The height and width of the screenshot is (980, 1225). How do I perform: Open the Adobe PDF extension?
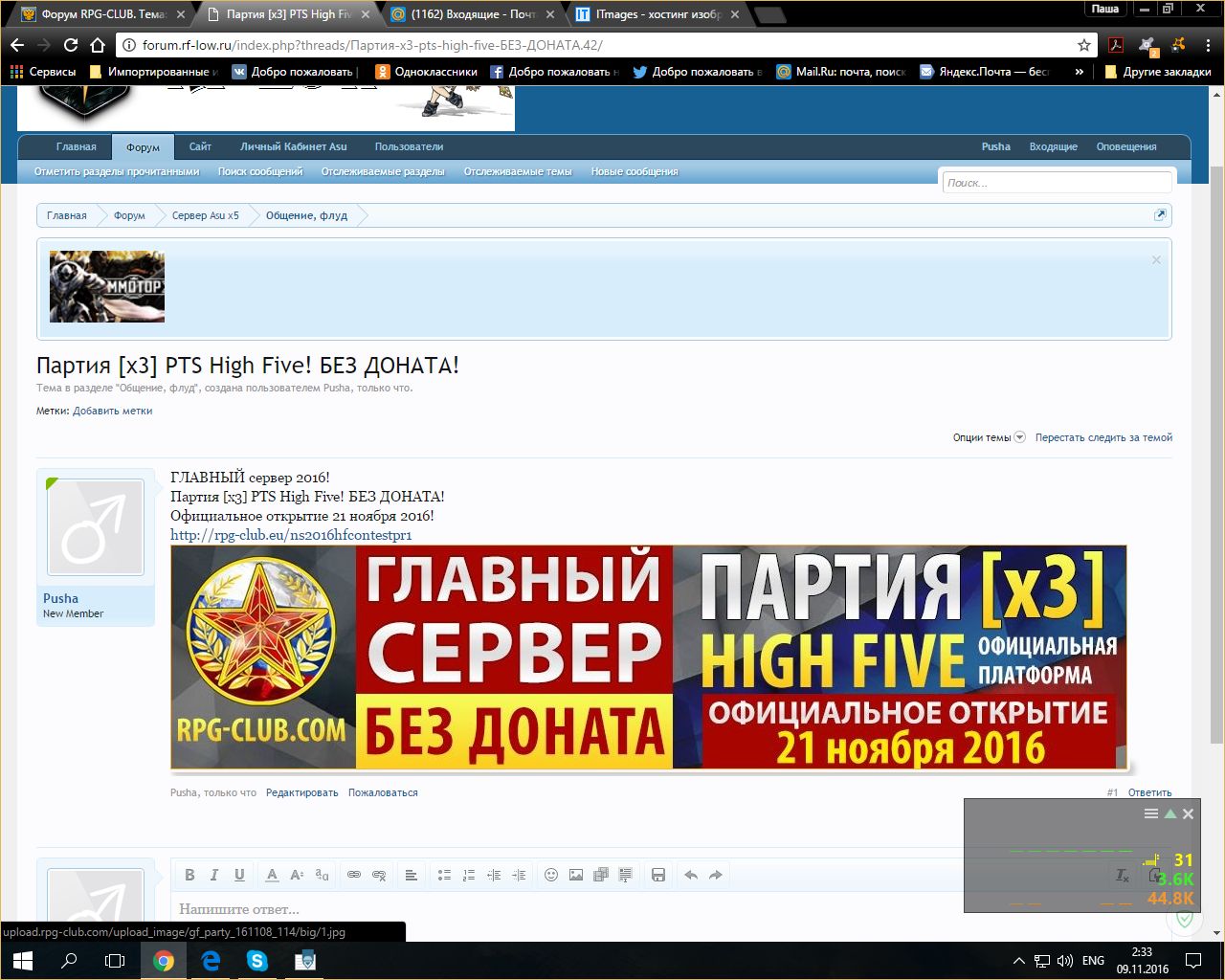1116,45
